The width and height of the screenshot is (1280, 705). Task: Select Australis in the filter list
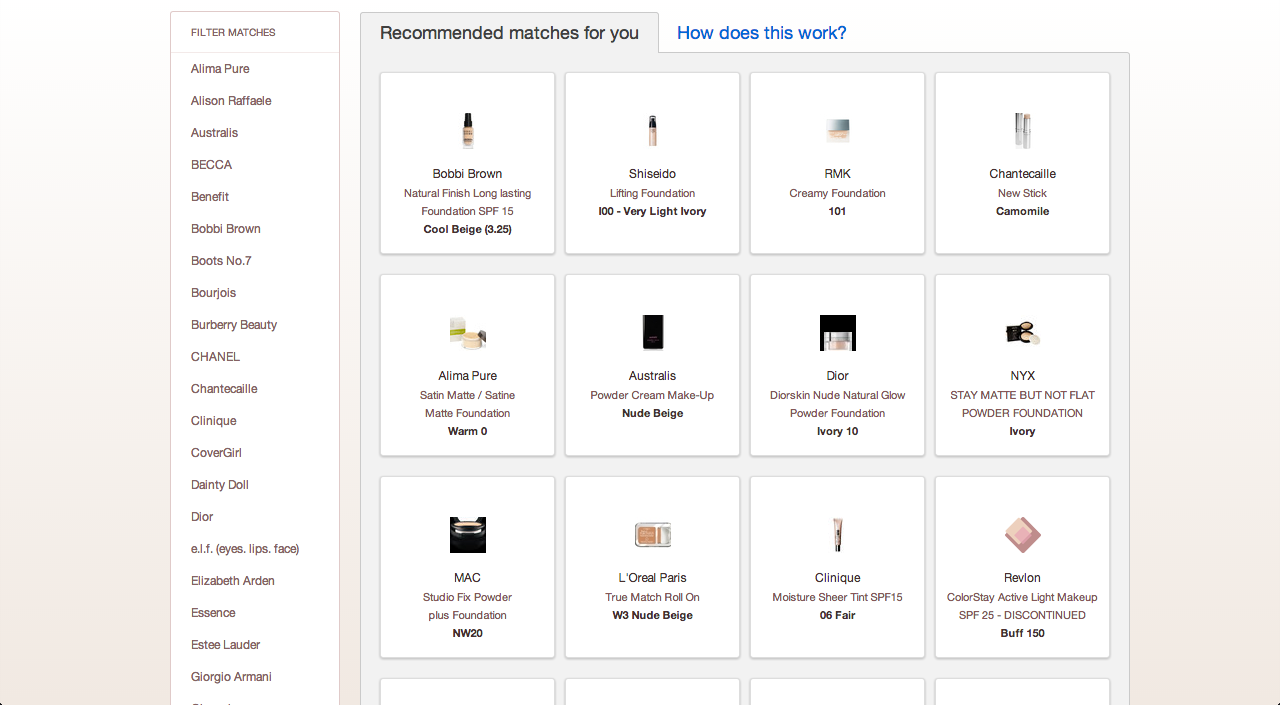click(x=214, y=133)
